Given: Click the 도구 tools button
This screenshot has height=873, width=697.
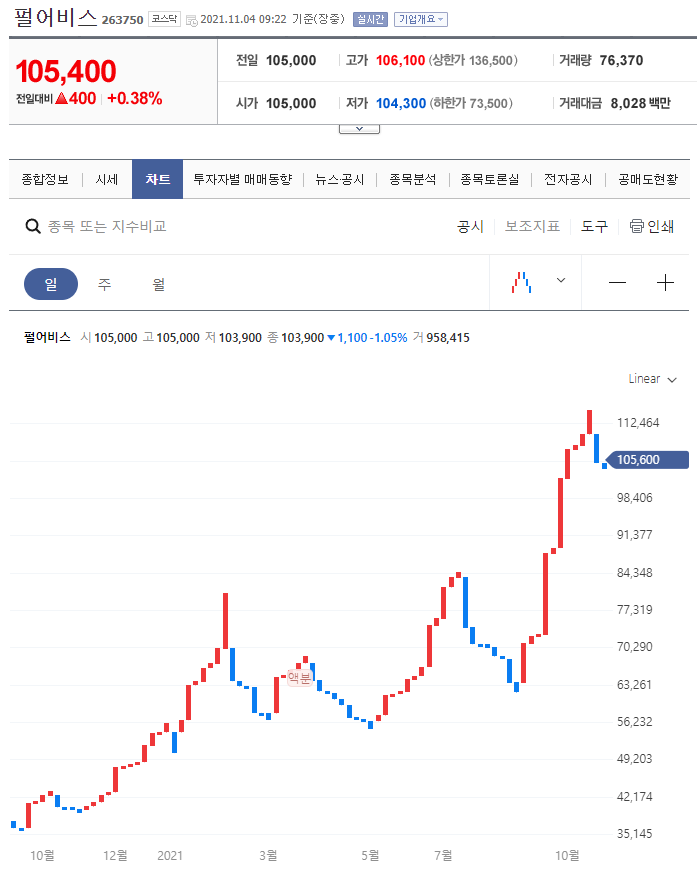Looking at the screenshot, I should coord(594,226).
